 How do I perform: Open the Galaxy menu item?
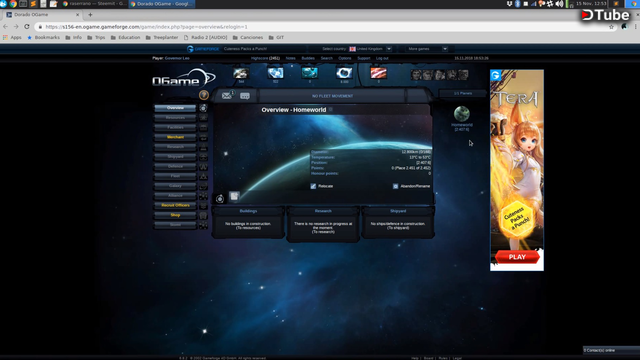pos(175,186)
